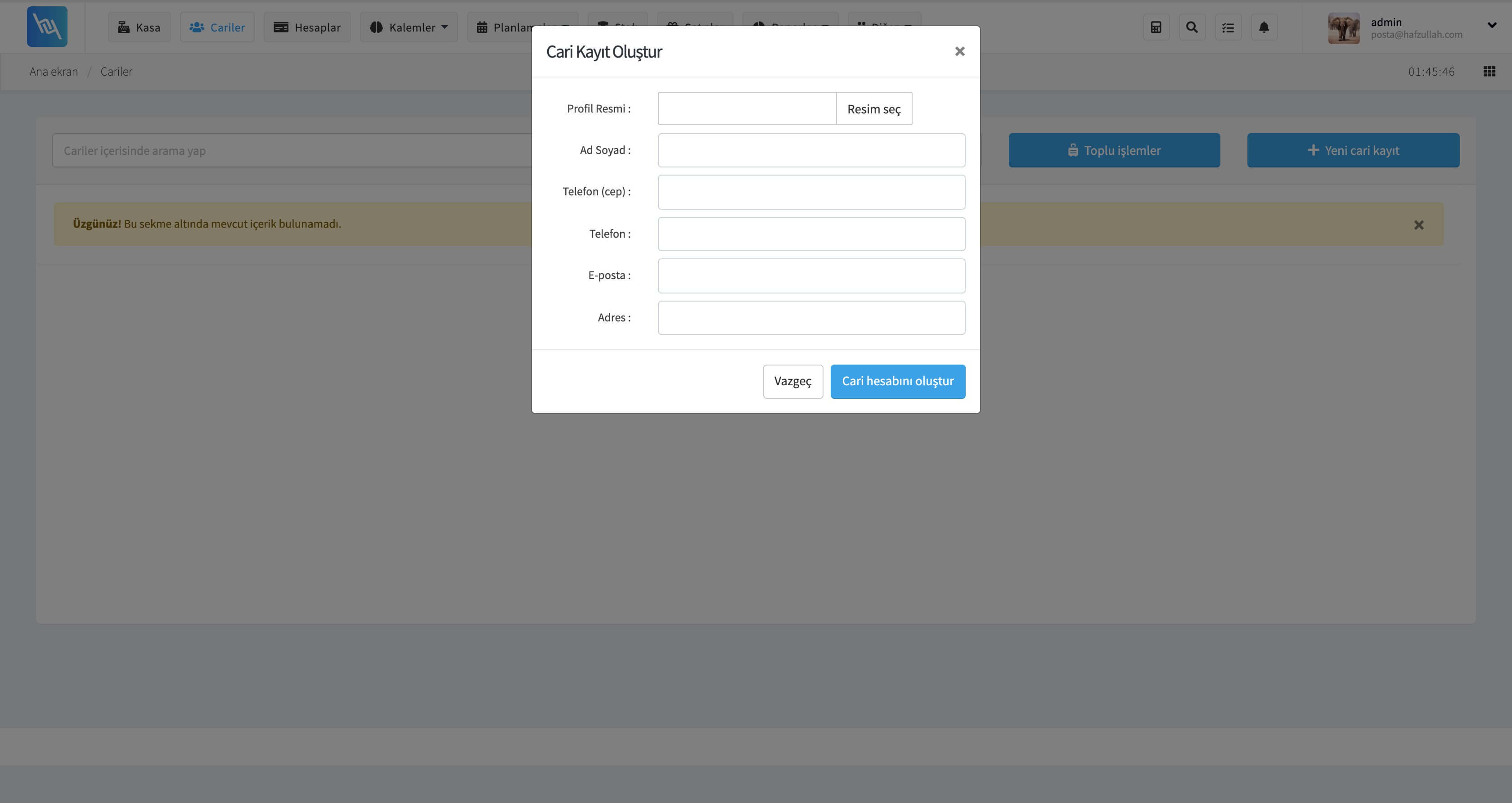The height and width of the screenshot is (803, 1512).
Task: Follow the Ana ekran breadcrumb link
Action: click(54, 72)
